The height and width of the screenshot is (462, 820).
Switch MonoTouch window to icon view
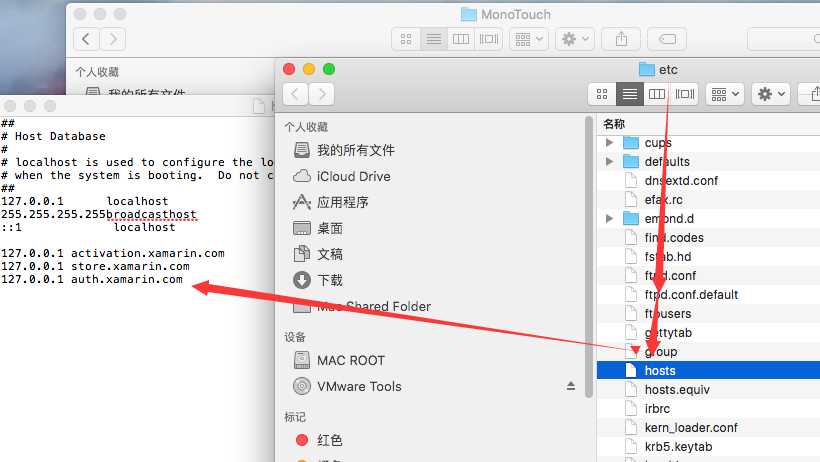tap(406, 39)
